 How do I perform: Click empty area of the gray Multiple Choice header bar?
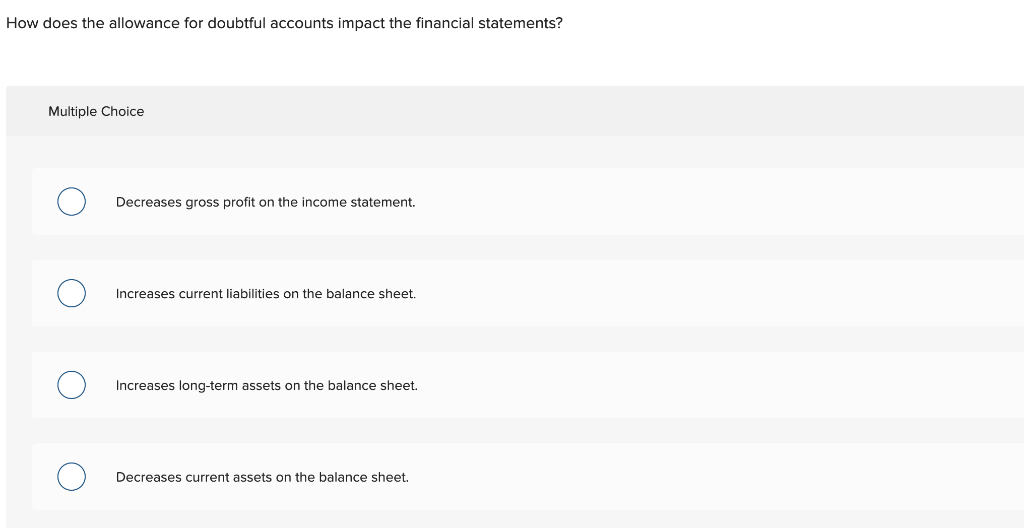(588, 111)
